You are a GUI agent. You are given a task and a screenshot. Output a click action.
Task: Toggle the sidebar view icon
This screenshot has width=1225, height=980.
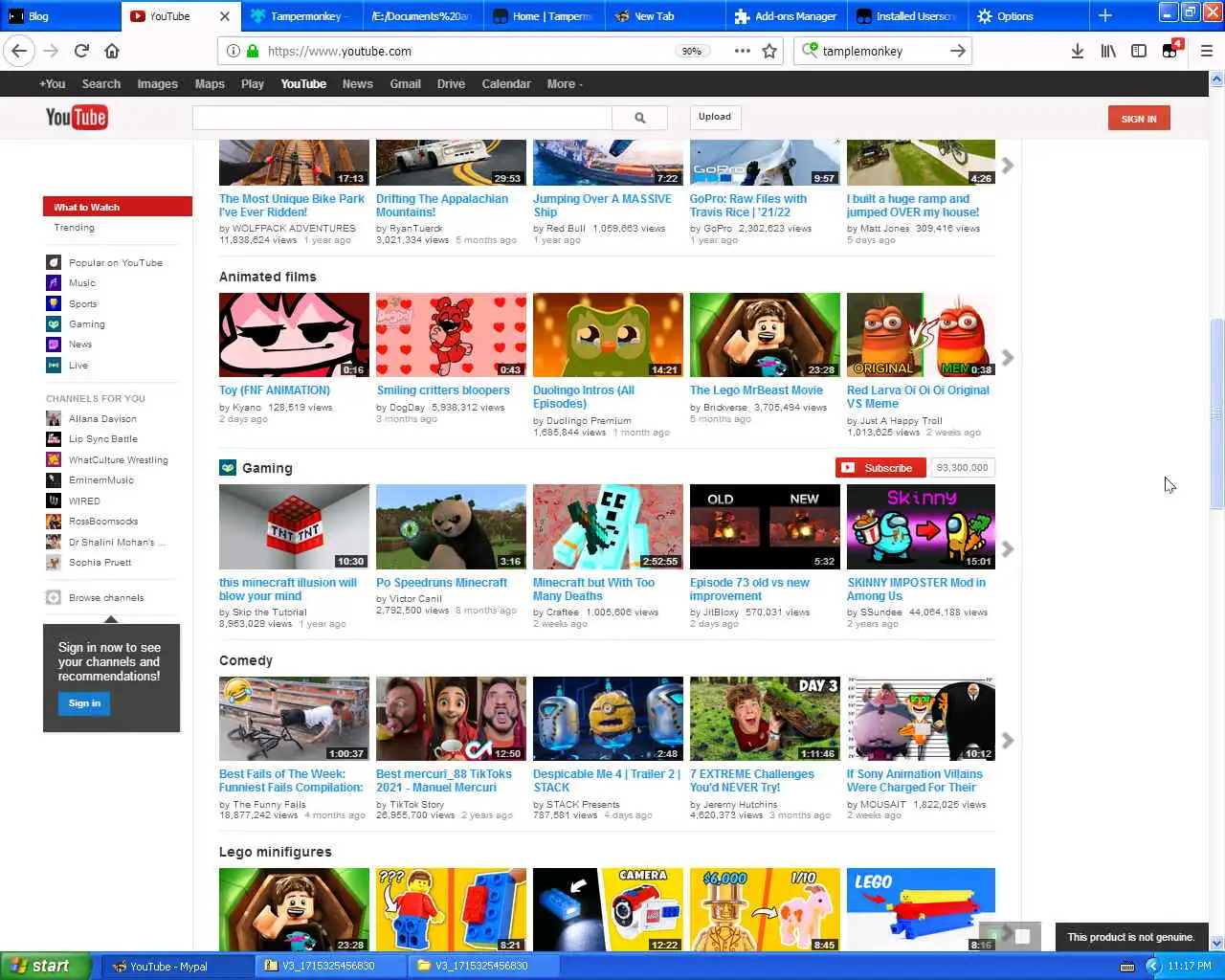[1139, 51]
